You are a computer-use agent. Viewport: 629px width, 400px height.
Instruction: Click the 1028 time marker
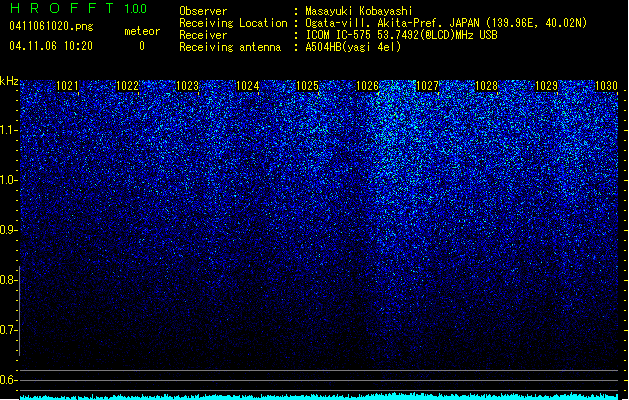487,86
